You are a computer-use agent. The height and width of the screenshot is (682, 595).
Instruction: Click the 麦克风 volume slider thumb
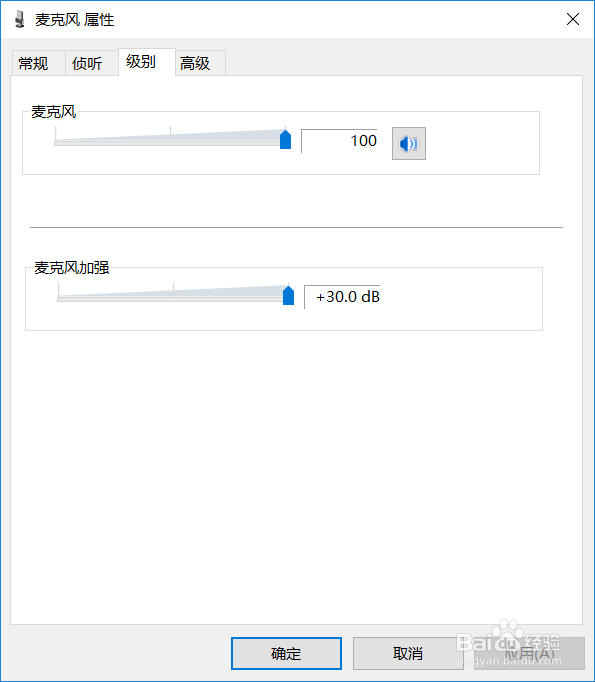285,139
